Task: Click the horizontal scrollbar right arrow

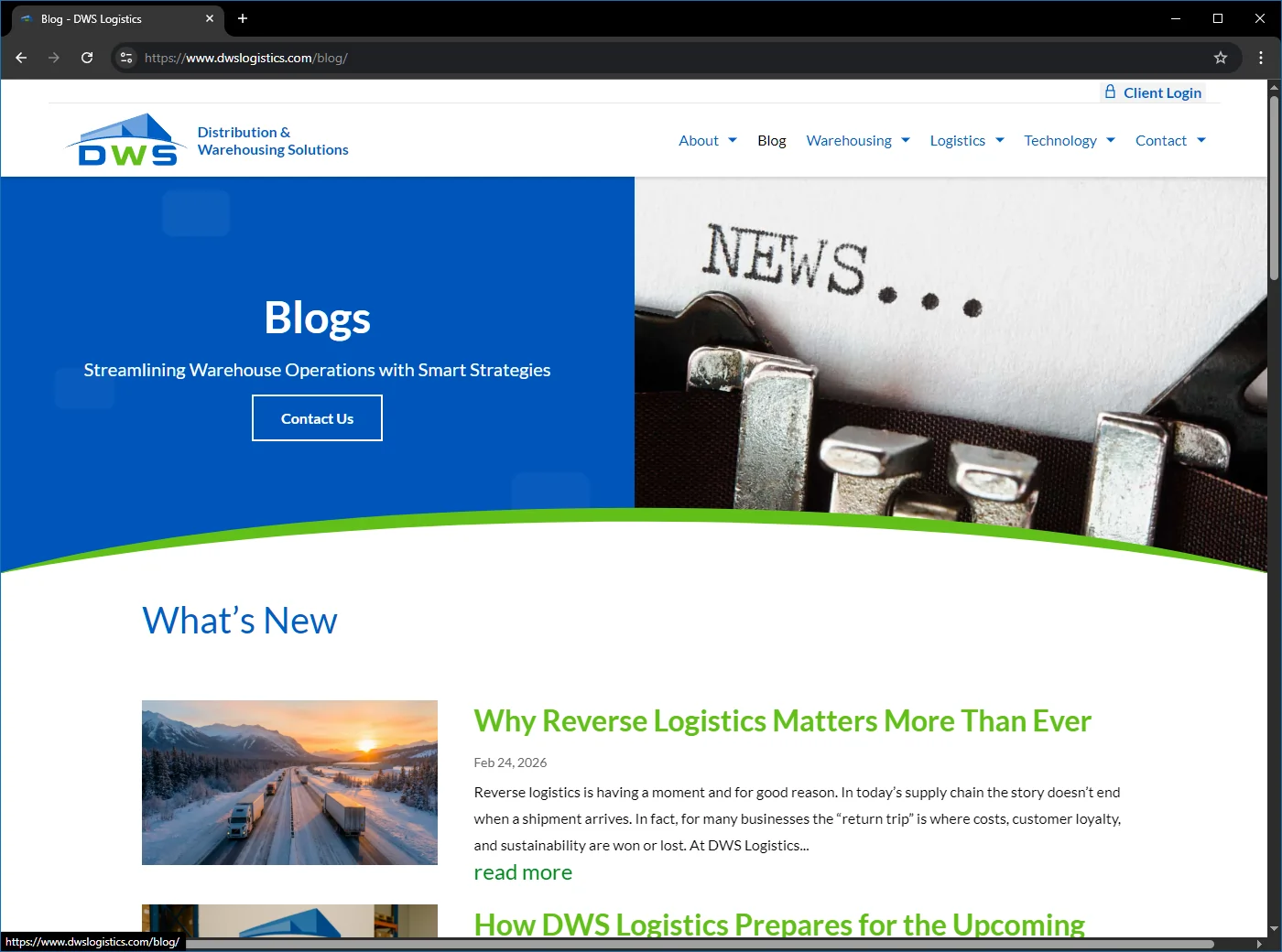Action: (x=1259, y=944)
